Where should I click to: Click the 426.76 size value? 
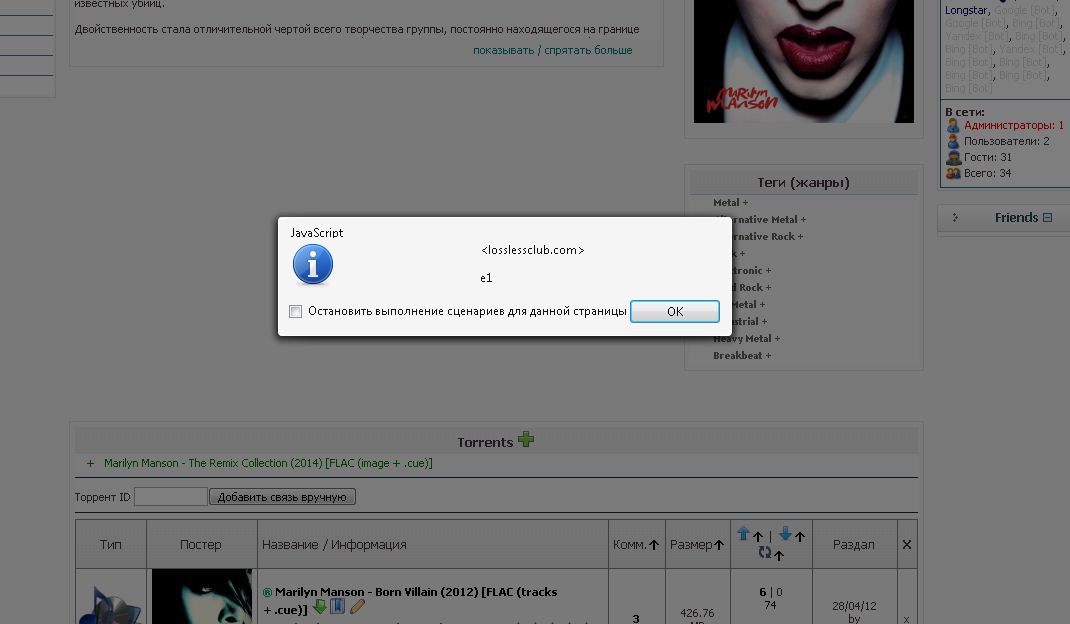coord(697,614)
